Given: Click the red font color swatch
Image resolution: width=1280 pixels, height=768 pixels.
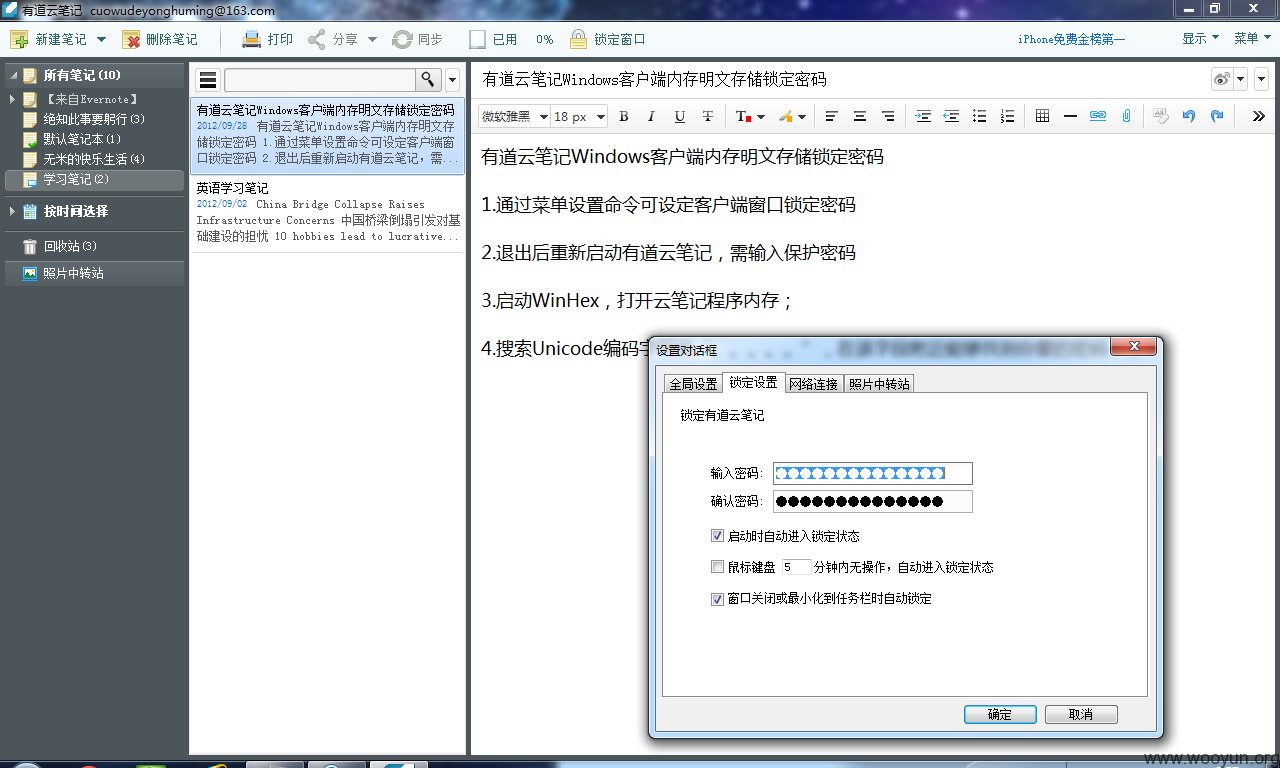Looking at the screenshot, I should pyautogui.click(x=743, y=117).
